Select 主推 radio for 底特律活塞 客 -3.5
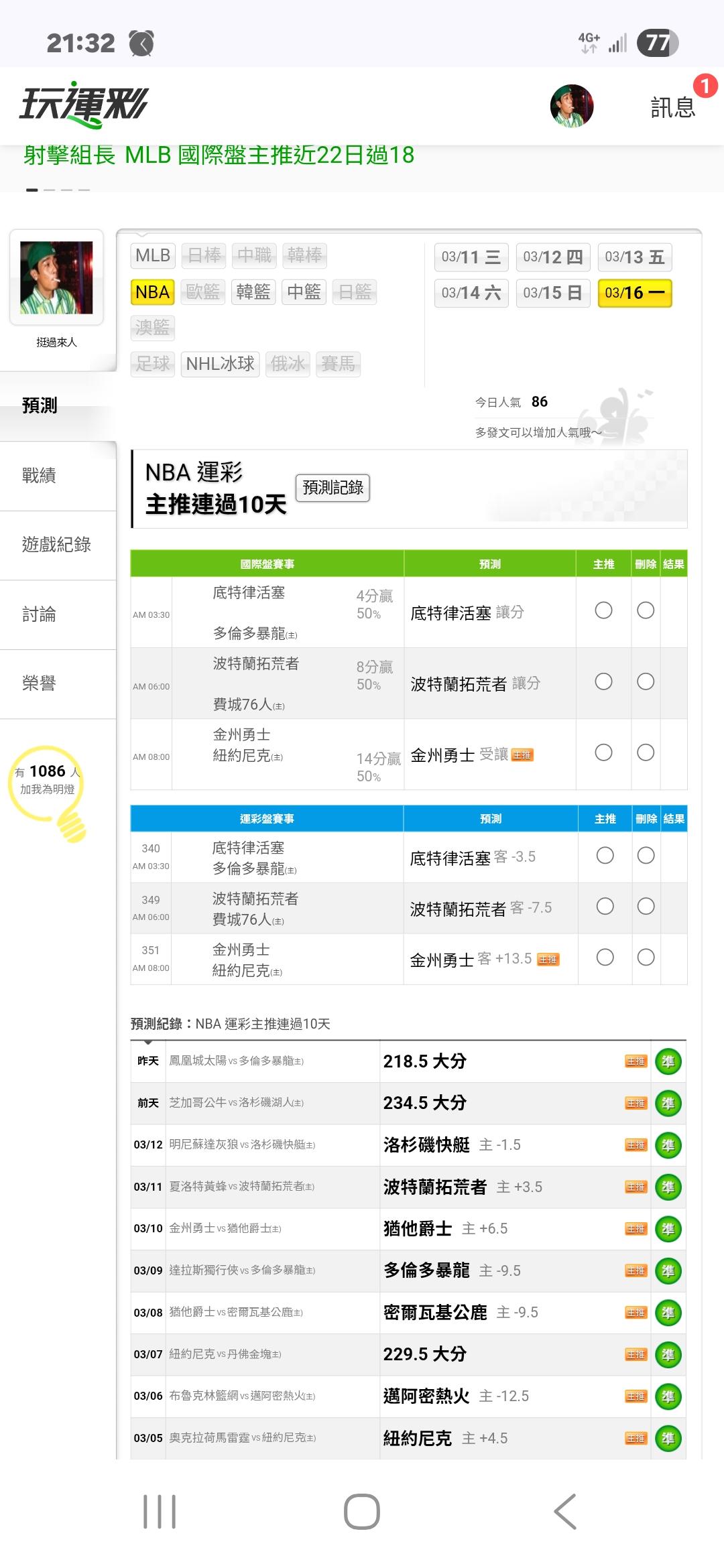The width and height of the screenshot is (724, 1568). (x=605, y=856)
